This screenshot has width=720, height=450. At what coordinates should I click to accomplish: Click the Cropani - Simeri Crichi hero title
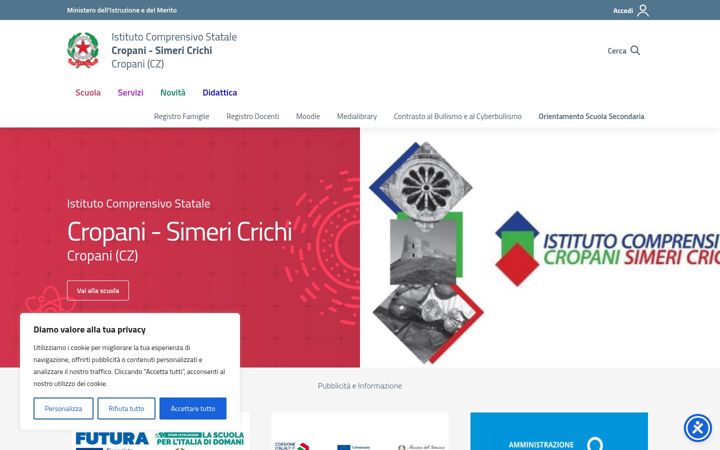click(x=180, y=231)
